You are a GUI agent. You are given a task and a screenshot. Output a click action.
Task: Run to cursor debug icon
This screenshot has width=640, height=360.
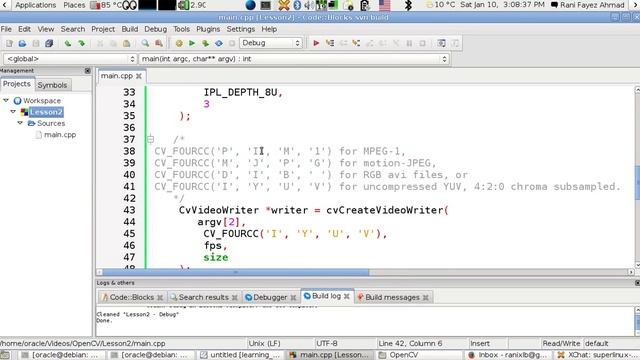coord(329,43)
